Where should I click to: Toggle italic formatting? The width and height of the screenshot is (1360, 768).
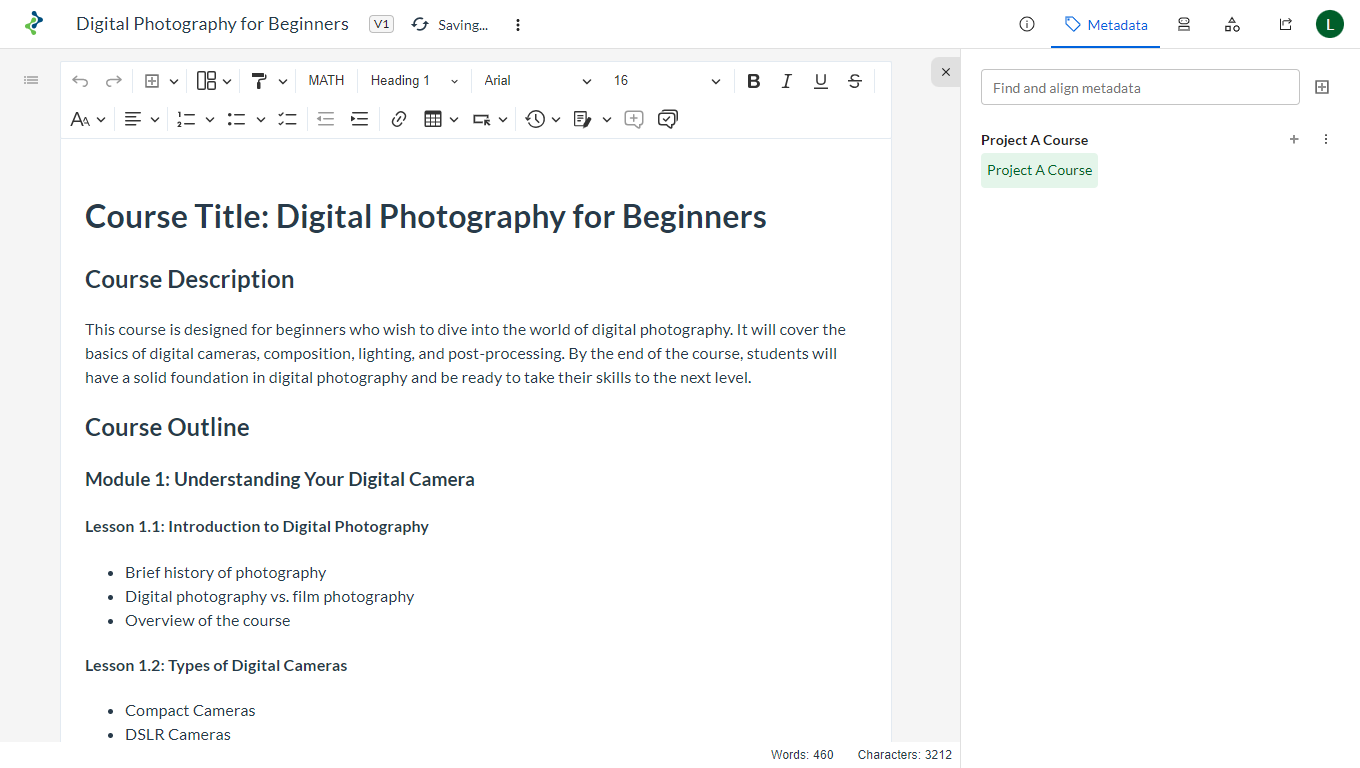pos(787,81)
